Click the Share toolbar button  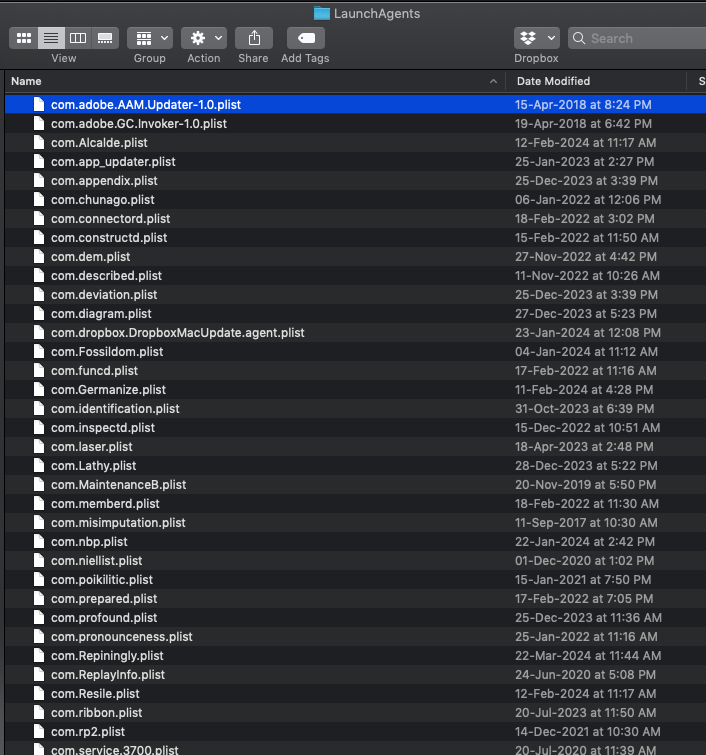pyautogui.click(x=254, y=38)
